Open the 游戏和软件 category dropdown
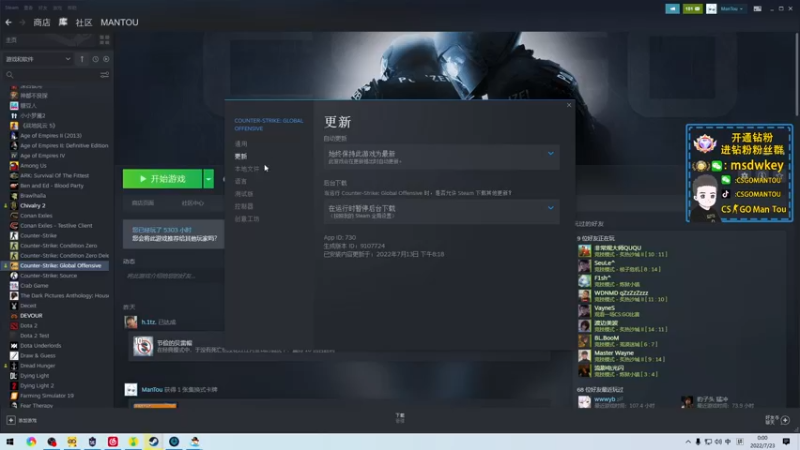Screen dimensions: 800x450 (x=38, y=59)
